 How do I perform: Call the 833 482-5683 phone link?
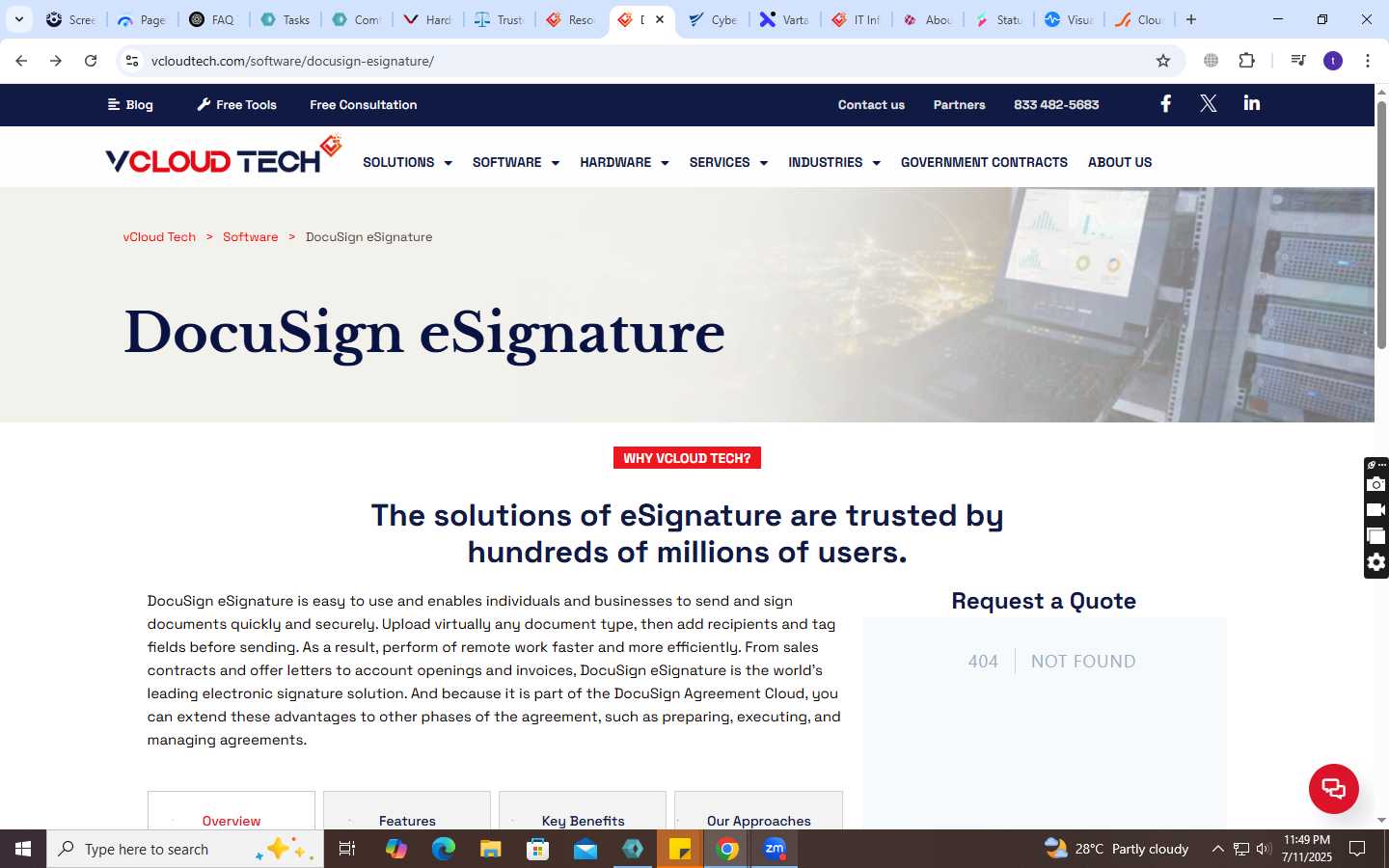(x=1056, y=104)
